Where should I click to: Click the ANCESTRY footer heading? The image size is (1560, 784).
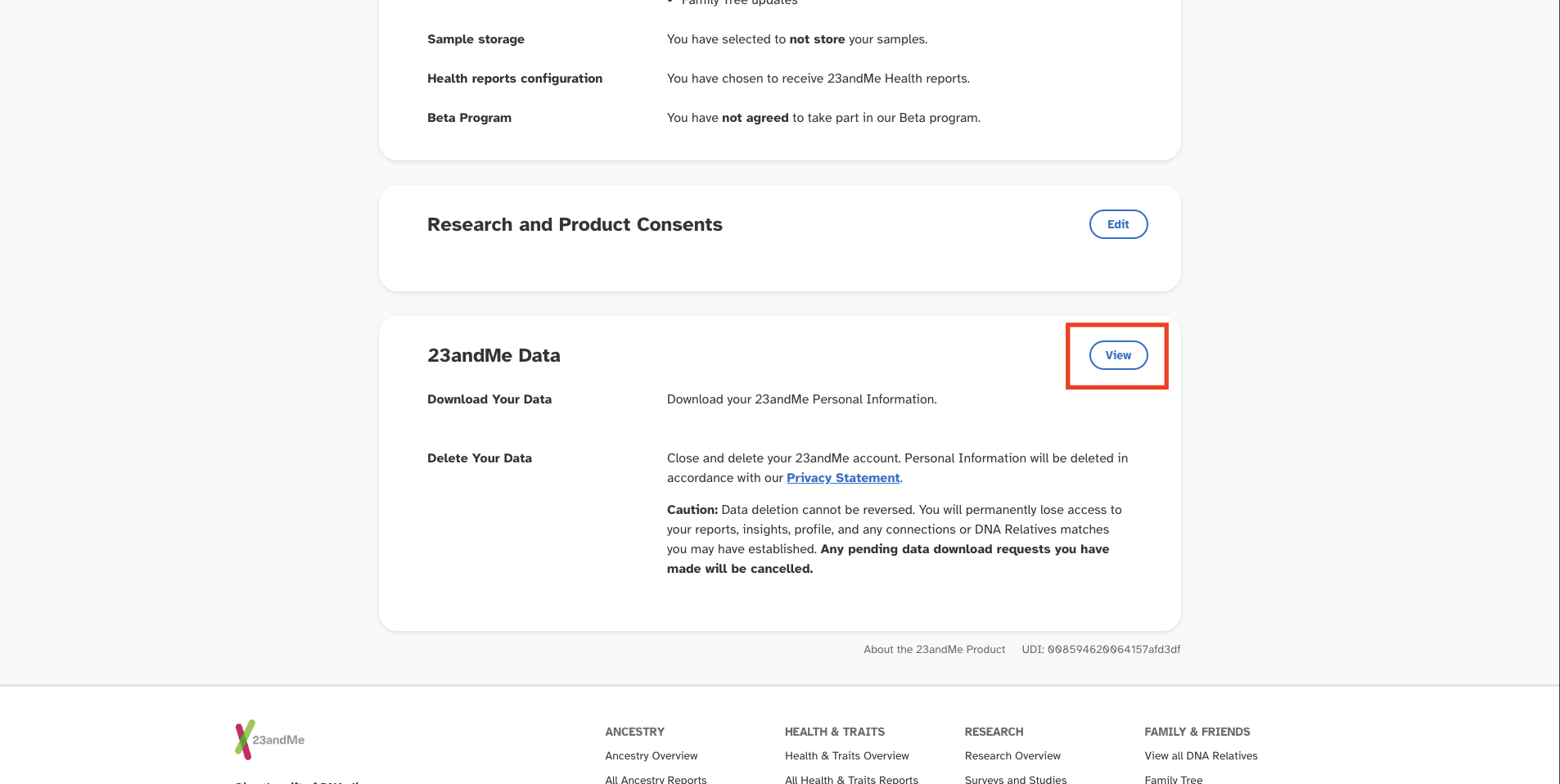[634, 732]
